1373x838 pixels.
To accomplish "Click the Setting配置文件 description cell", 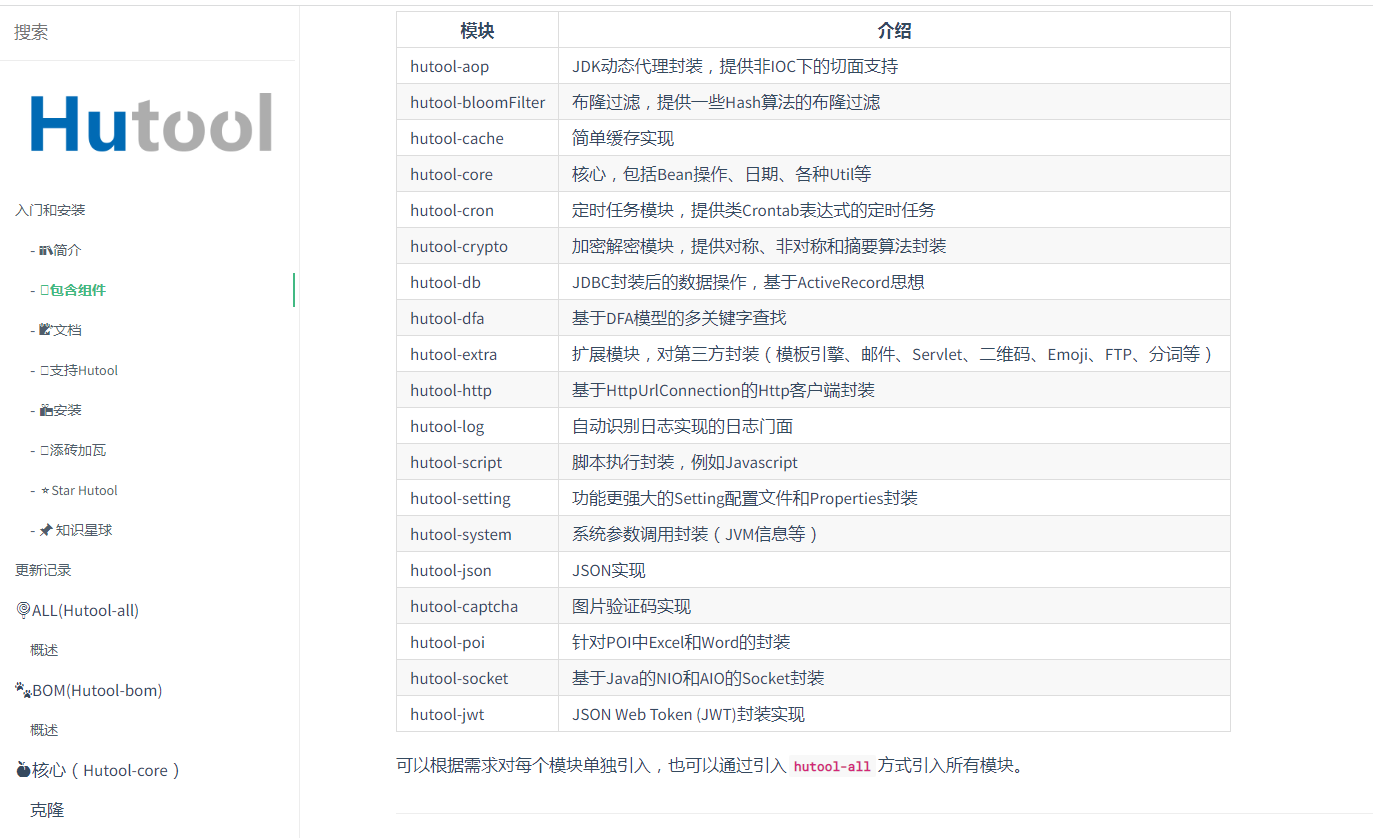I will [x=894, y=498].
